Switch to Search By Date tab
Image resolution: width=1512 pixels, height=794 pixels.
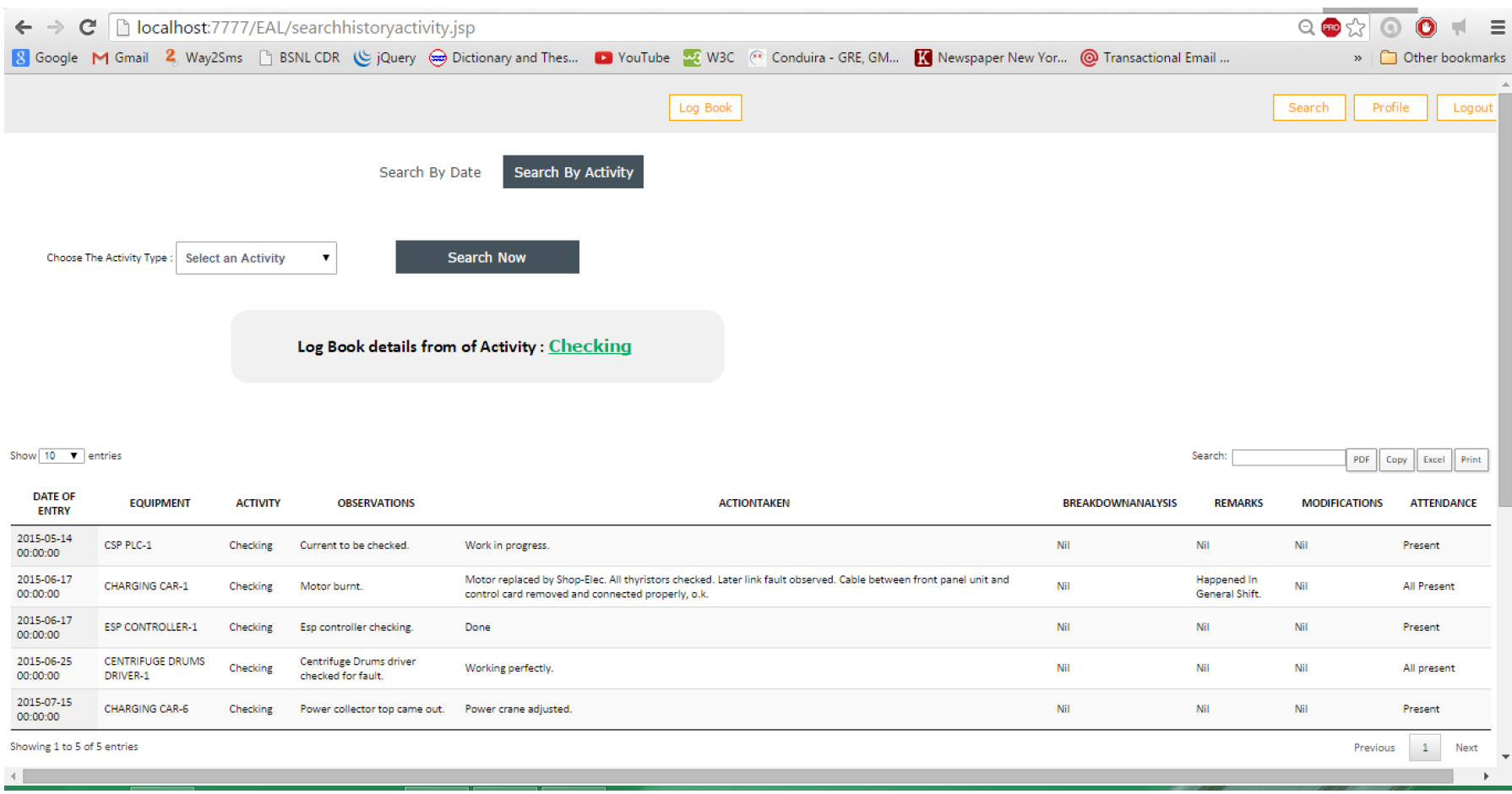click(x=430, y=171)
